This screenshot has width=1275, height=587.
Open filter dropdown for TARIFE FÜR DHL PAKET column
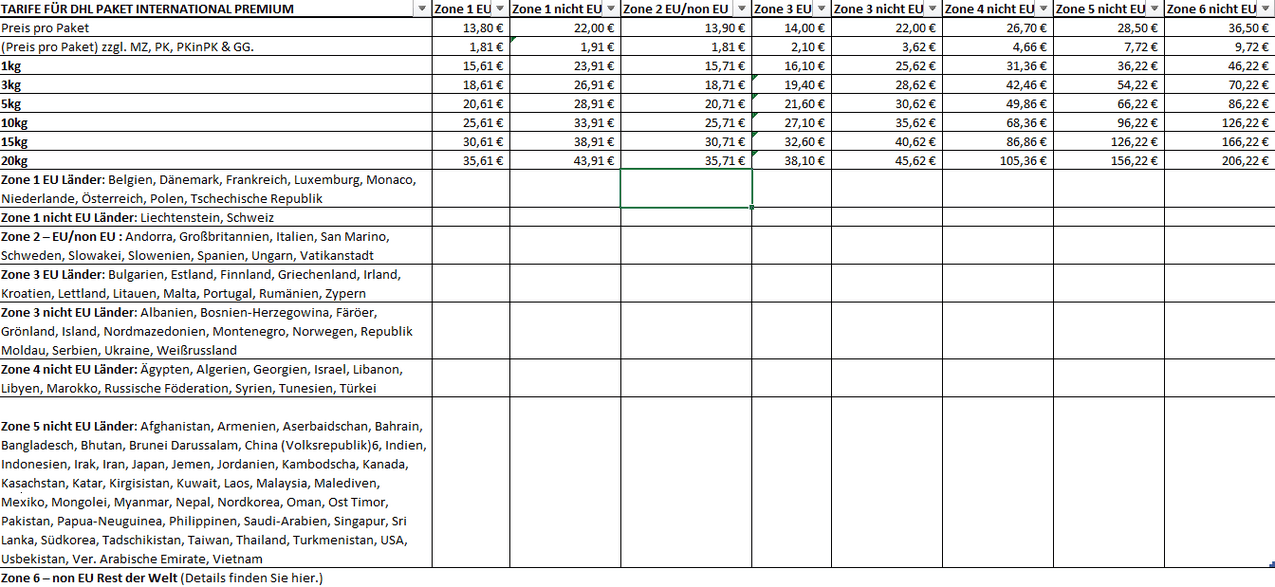(x=421, y=9)
